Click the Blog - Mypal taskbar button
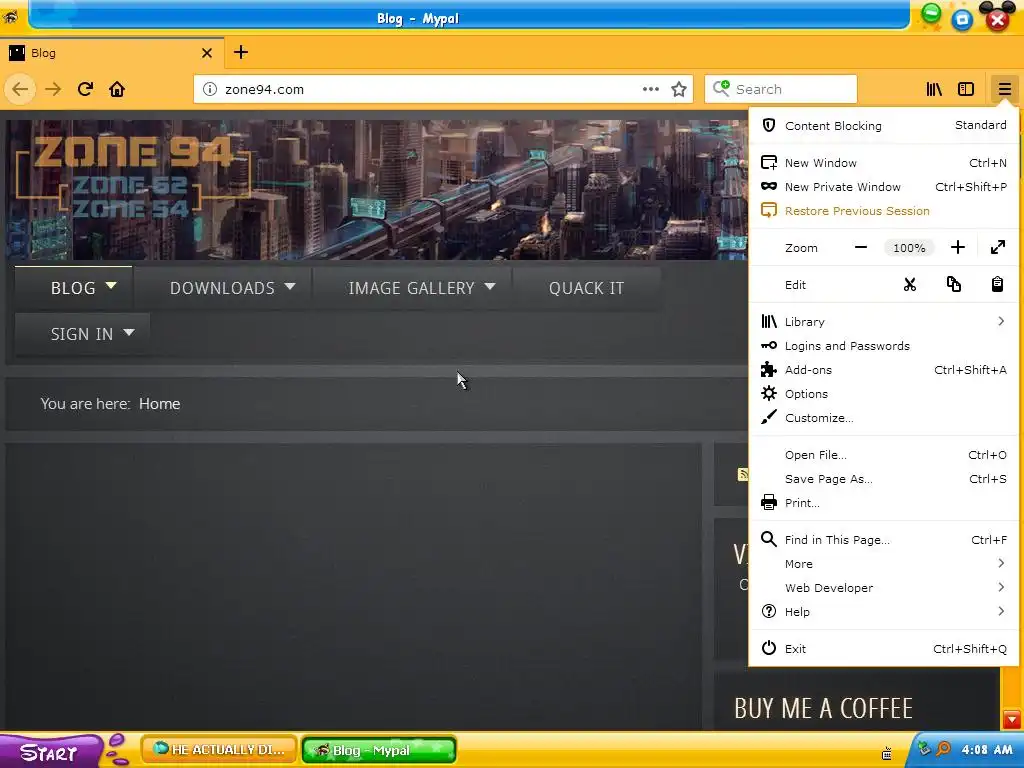 pyautogui.click(x=379, y=750)
